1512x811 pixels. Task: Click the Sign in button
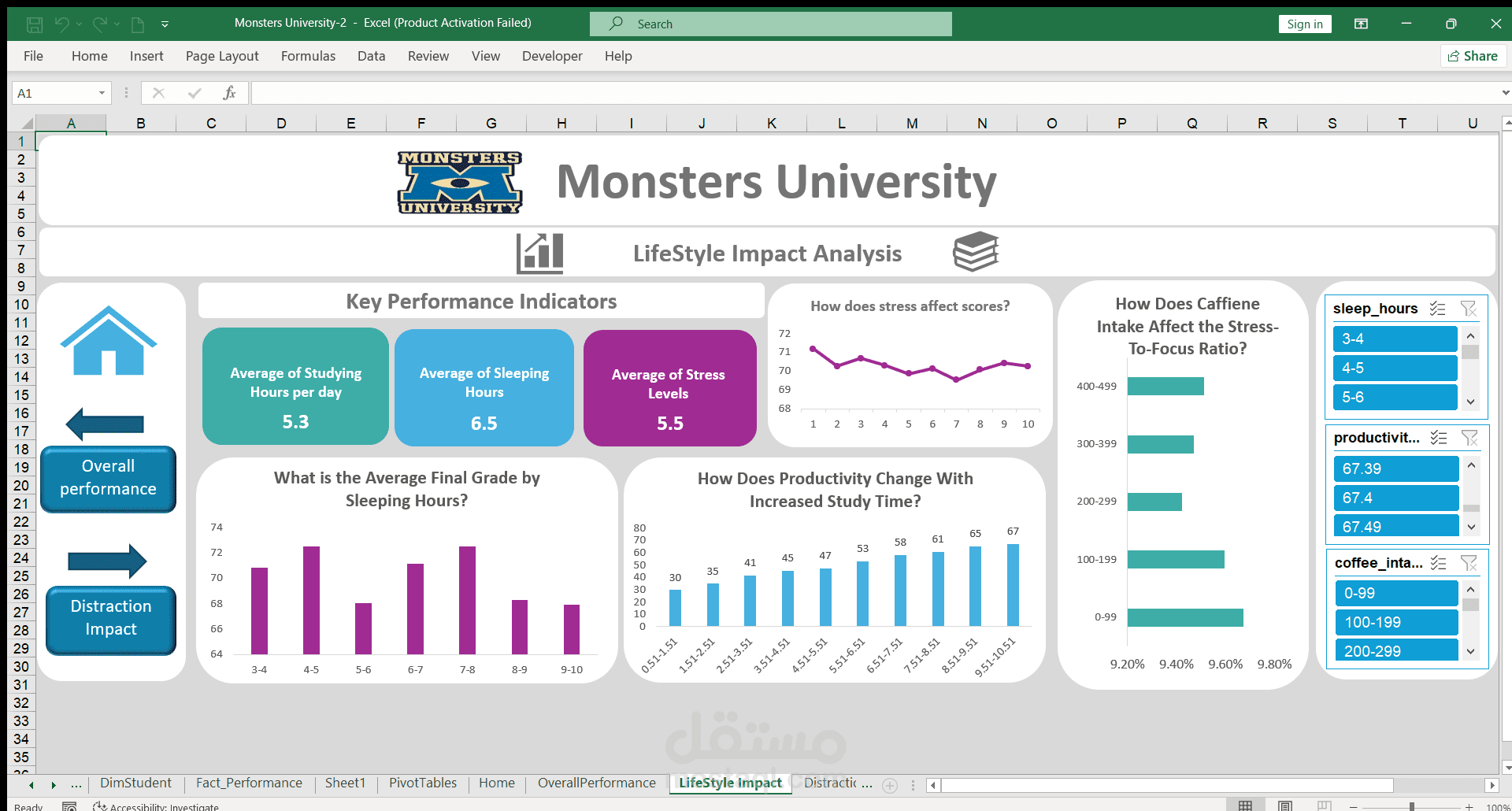click(x=1305, y=24)
